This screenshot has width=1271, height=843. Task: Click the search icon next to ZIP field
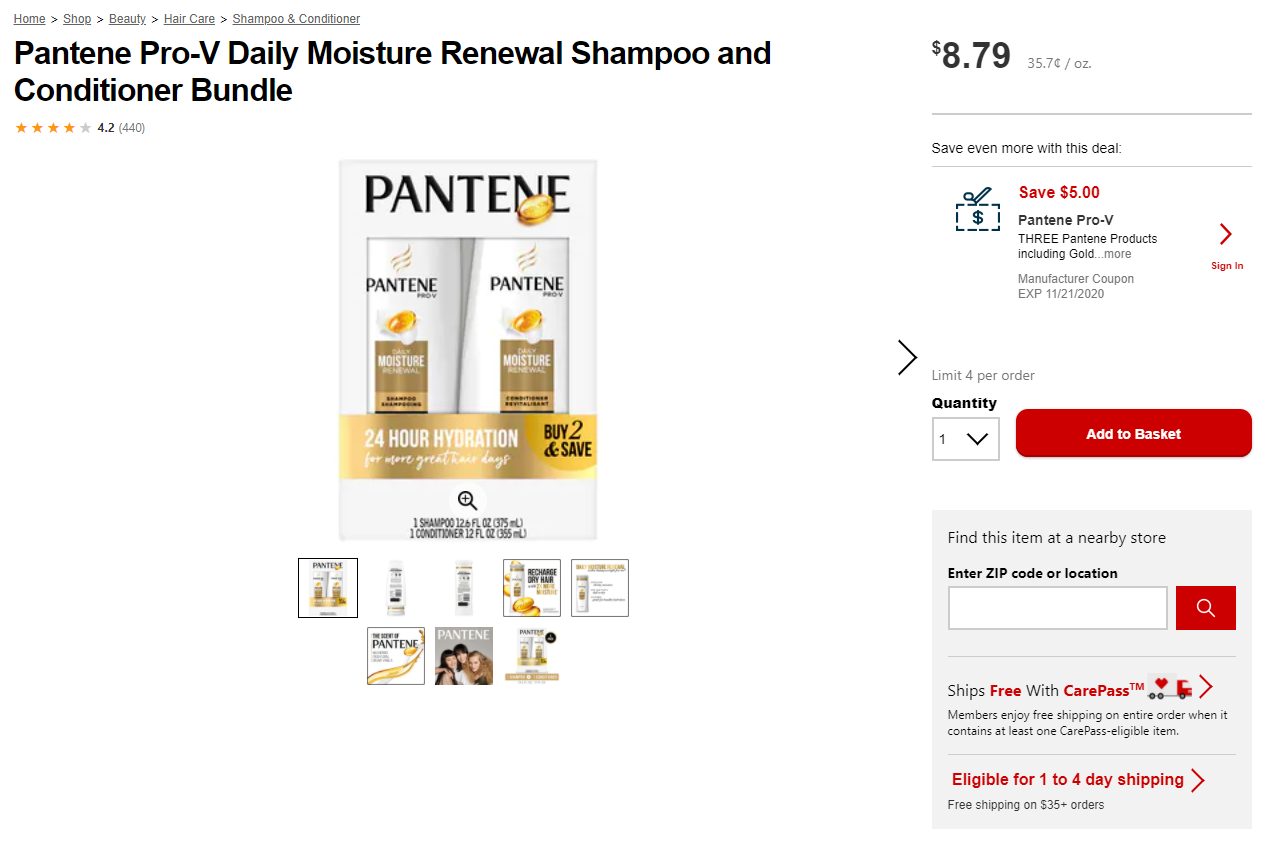click(x=1205, y=608)
